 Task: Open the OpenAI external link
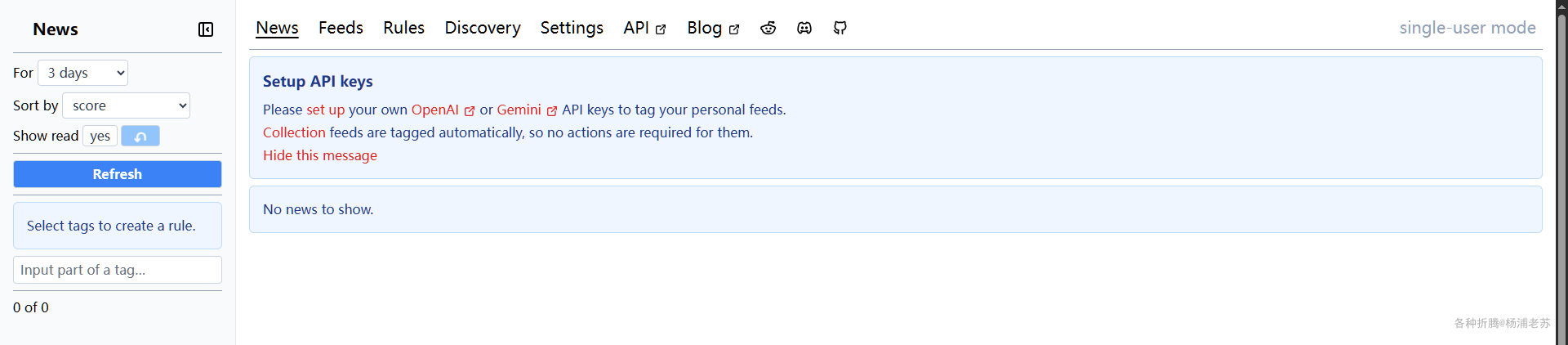443,110
